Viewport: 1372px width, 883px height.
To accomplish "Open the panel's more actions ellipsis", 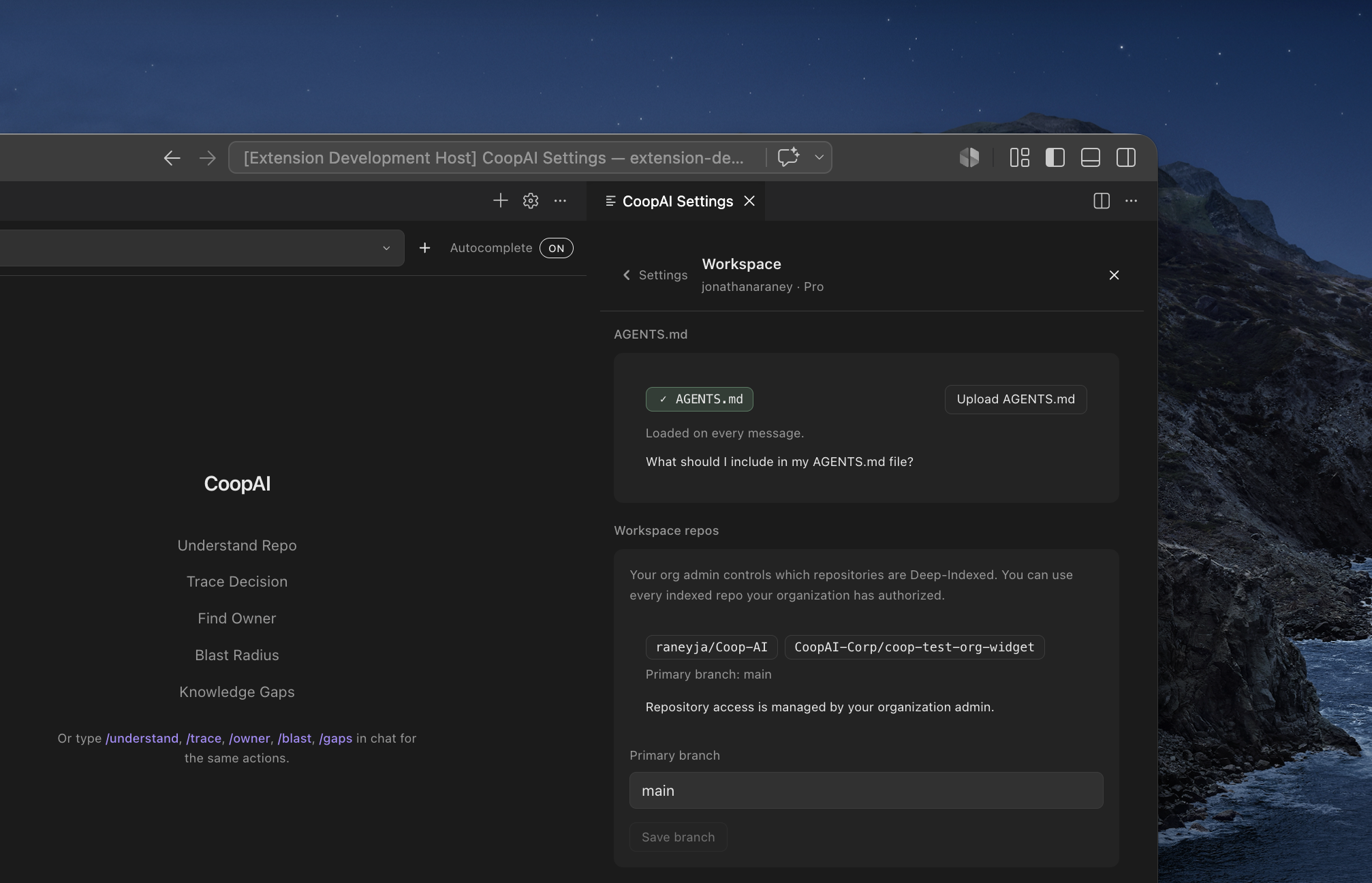I will 560,200.
